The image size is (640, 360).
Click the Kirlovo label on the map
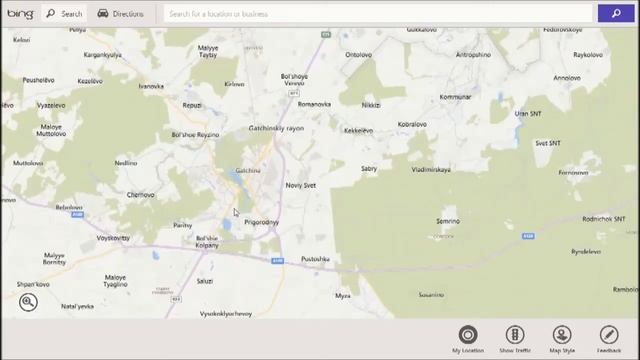coord(234,84)
